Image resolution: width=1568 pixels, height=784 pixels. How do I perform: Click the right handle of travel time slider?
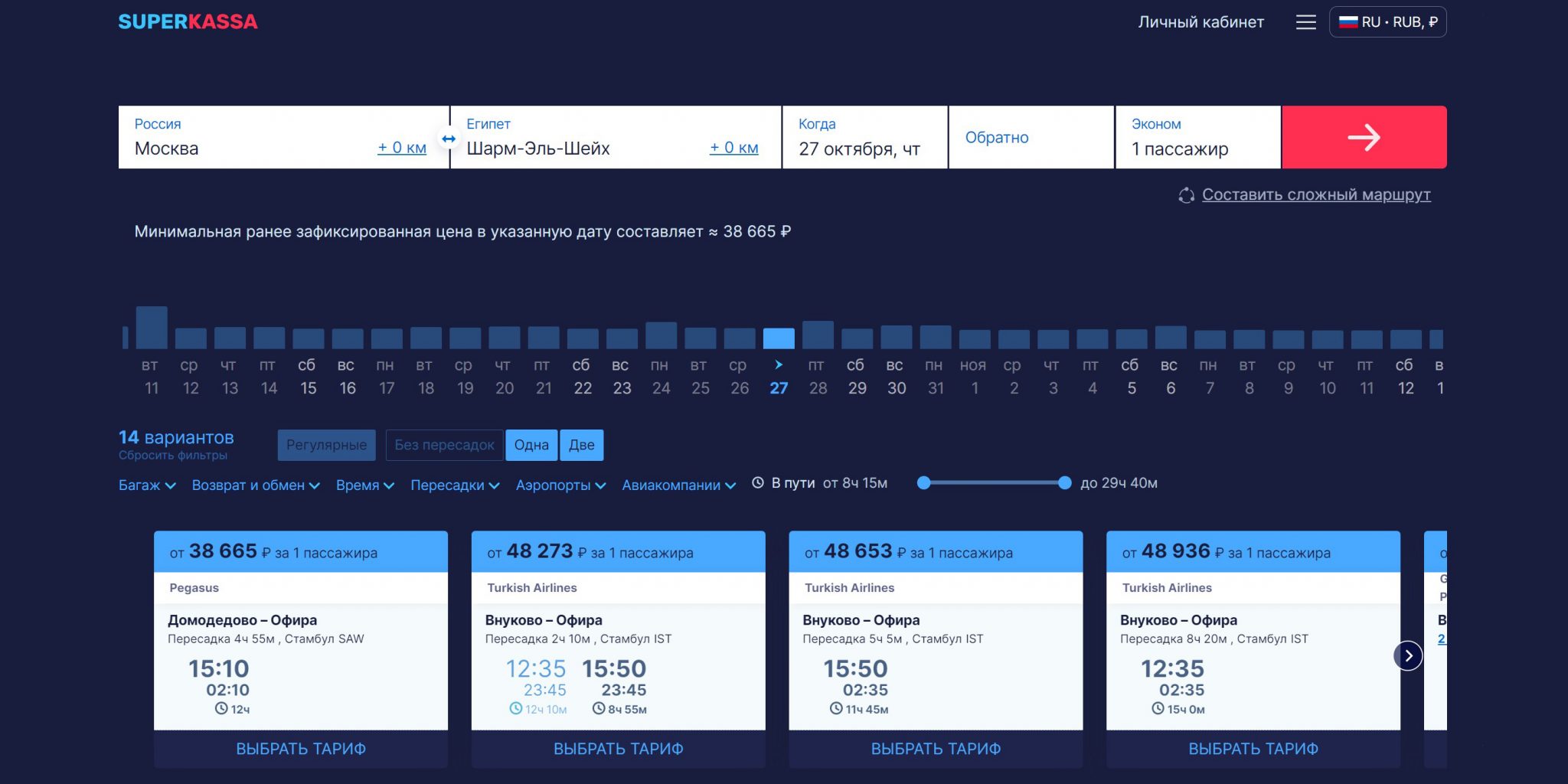click(x=1064, y=483)
